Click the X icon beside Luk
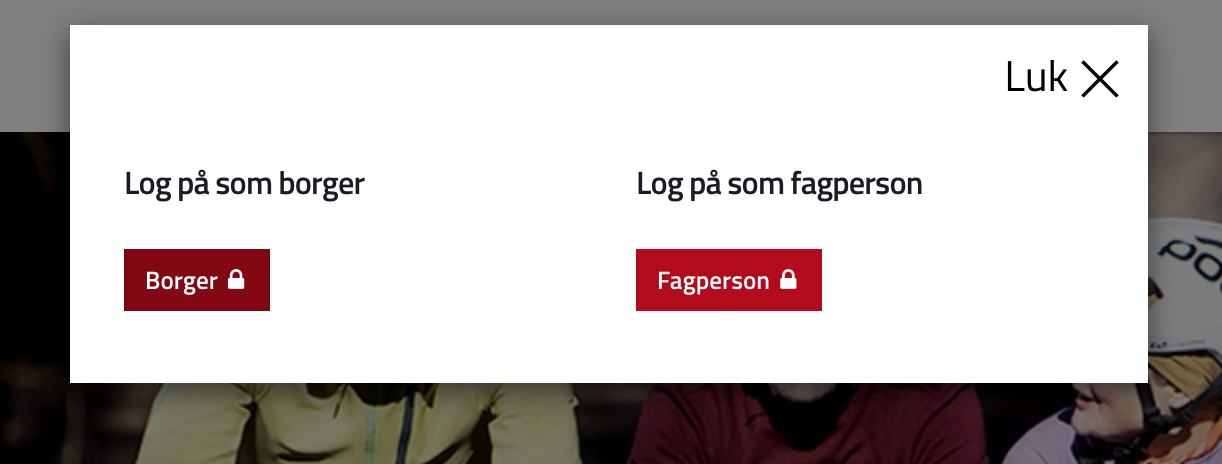The image size is (1222, 464). coord(1099,79)
